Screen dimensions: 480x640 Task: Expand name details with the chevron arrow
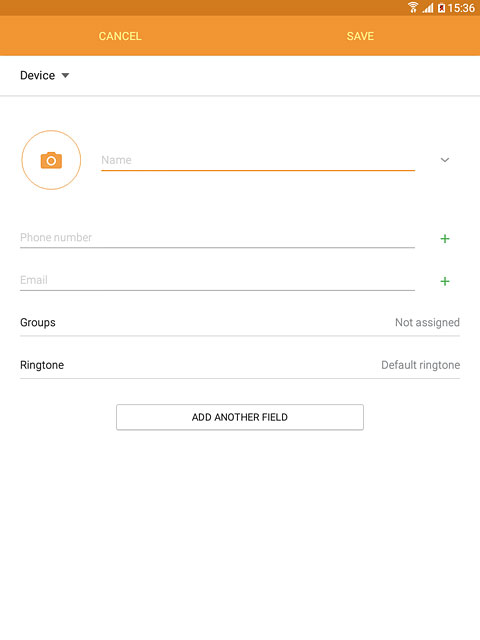445,160
